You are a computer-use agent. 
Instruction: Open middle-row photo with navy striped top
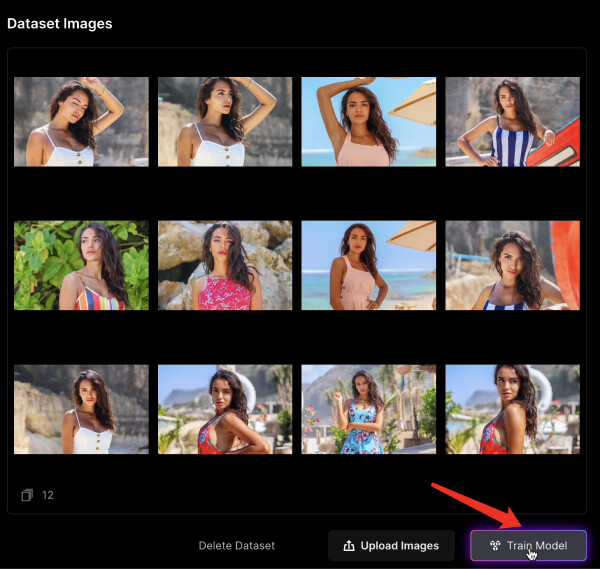(512, 265)
